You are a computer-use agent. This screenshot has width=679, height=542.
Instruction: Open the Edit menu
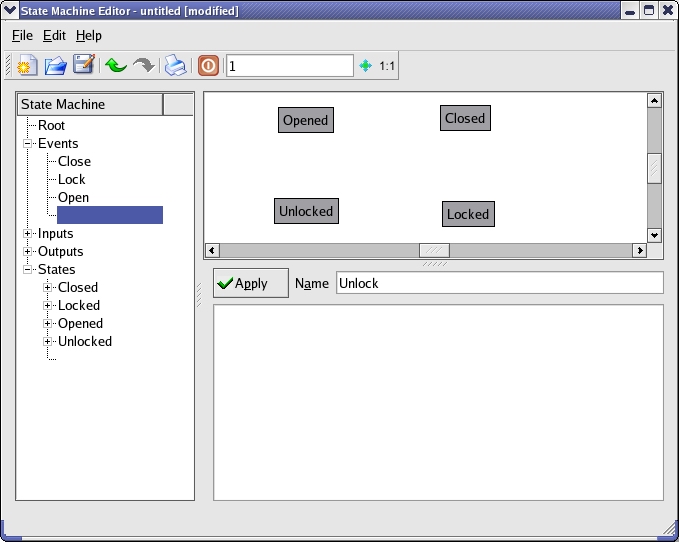(54, 35)
